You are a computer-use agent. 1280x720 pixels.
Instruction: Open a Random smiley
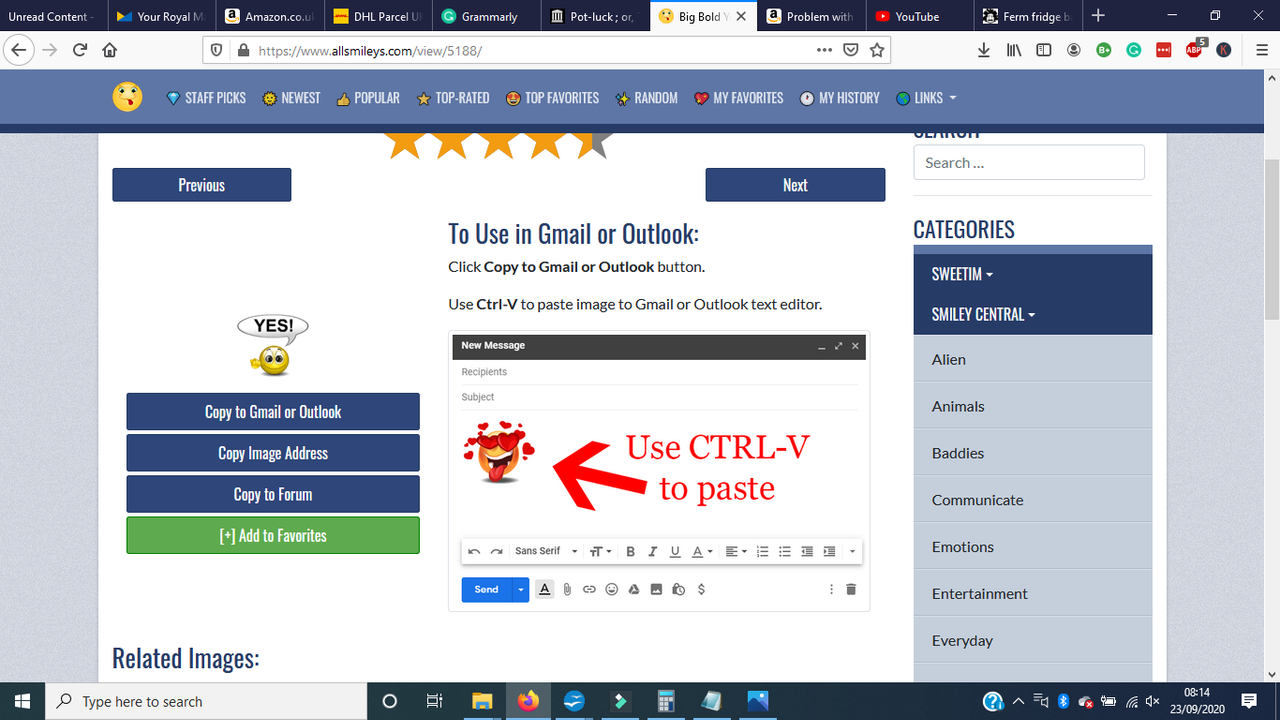coord(646,98)
